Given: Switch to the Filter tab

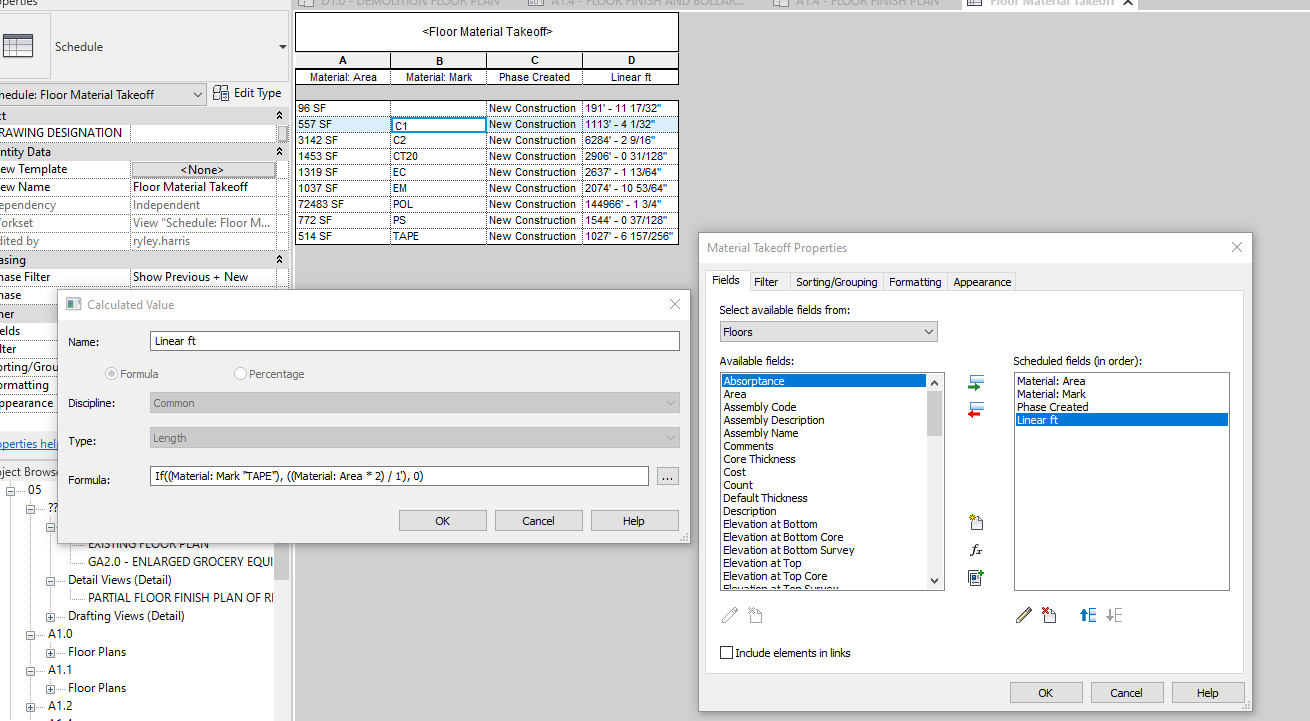Looking at the screenshot, I should (x=766, y=282).
